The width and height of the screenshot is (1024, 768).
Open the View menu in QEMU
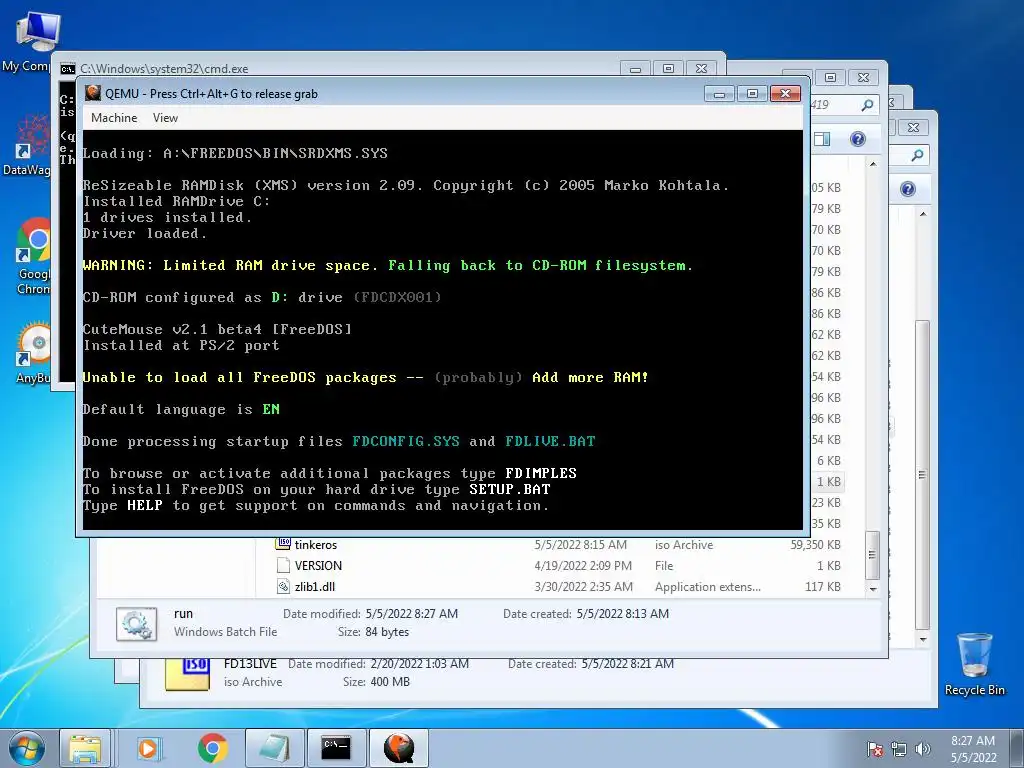coord(165,118)
